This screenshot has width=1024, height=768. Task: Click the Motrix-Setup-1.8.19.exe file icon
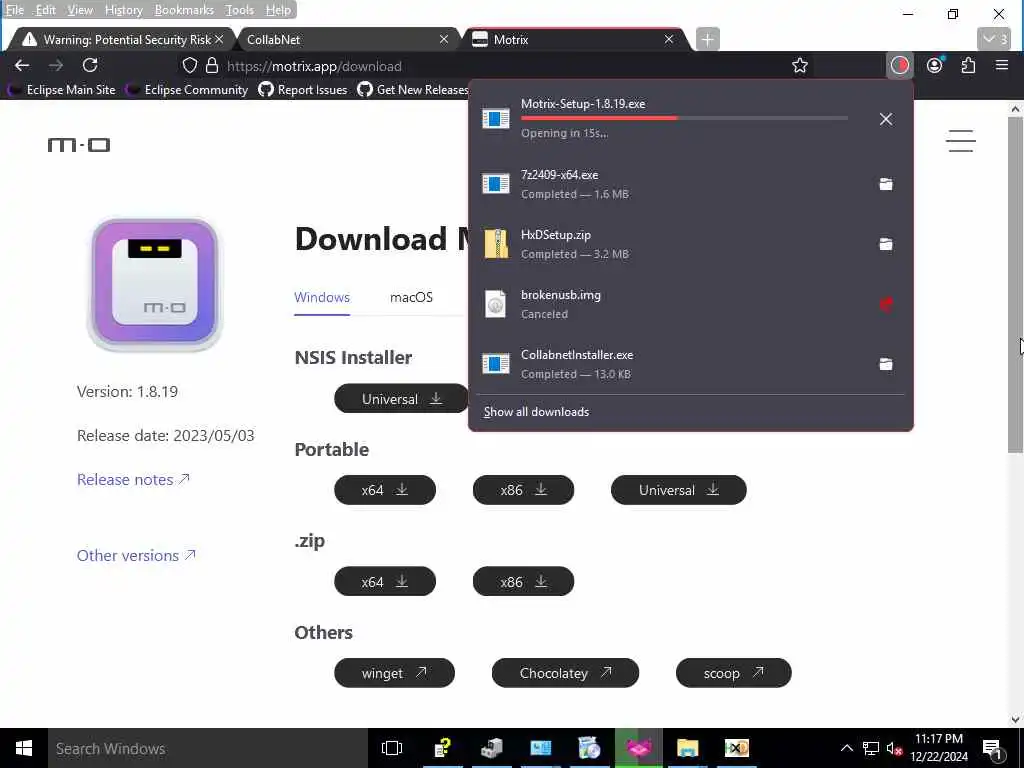(x=496, y=119)
